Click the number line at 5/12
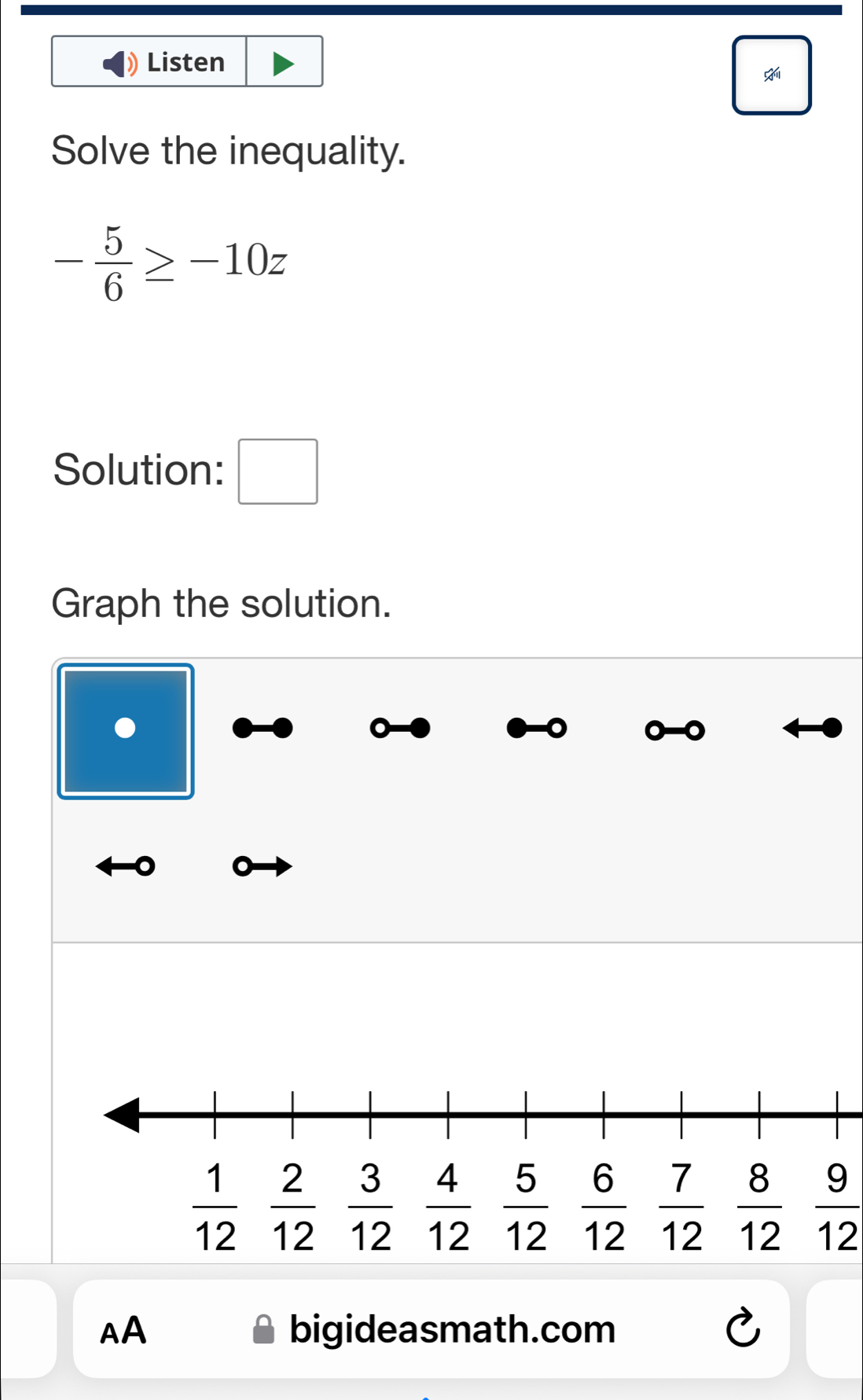Viewport: 863px width, 1400px height. [527, 1112]
